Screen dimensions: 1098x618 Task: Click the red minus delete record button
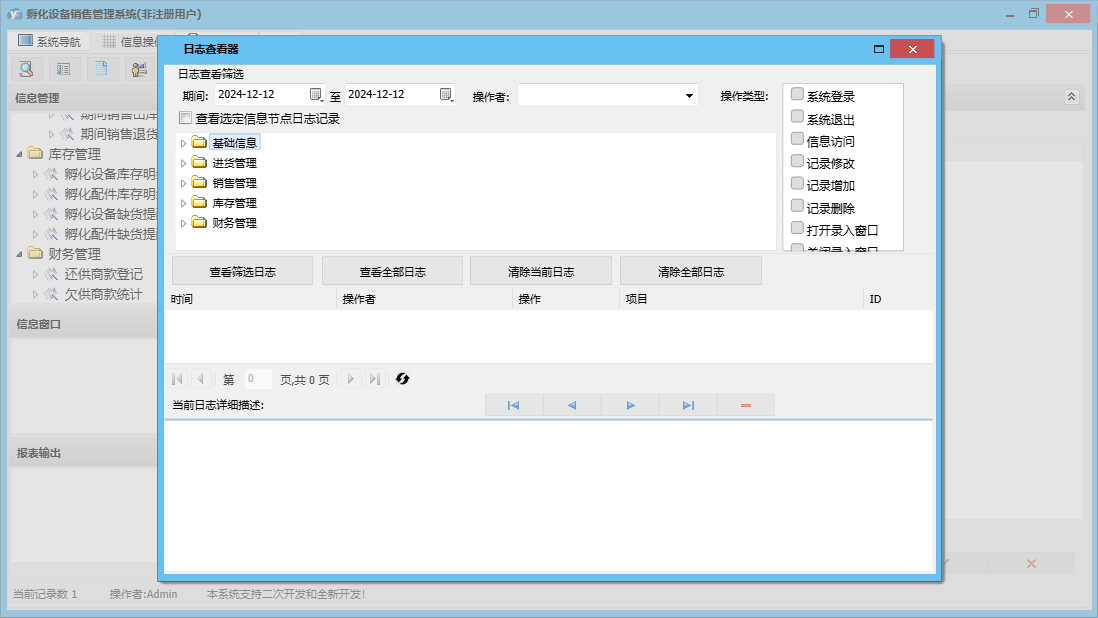click(746, 405)
